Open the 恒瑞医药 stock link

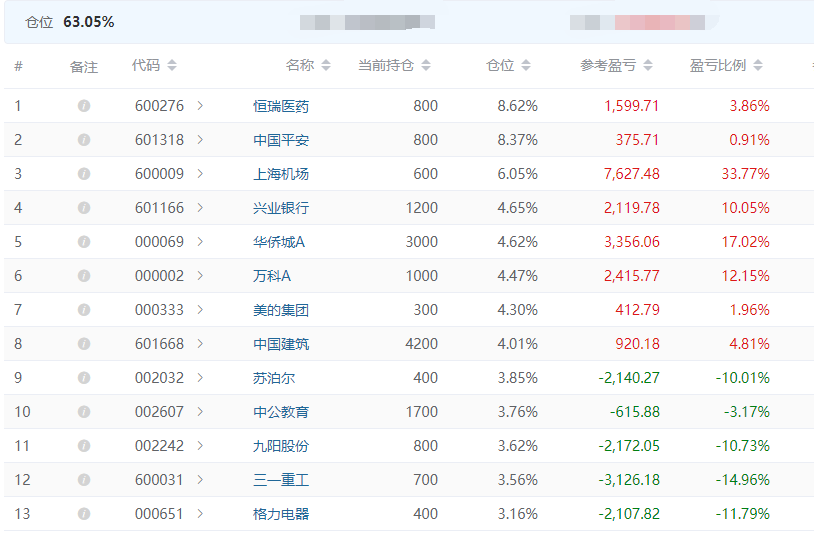tap(281, 106)
